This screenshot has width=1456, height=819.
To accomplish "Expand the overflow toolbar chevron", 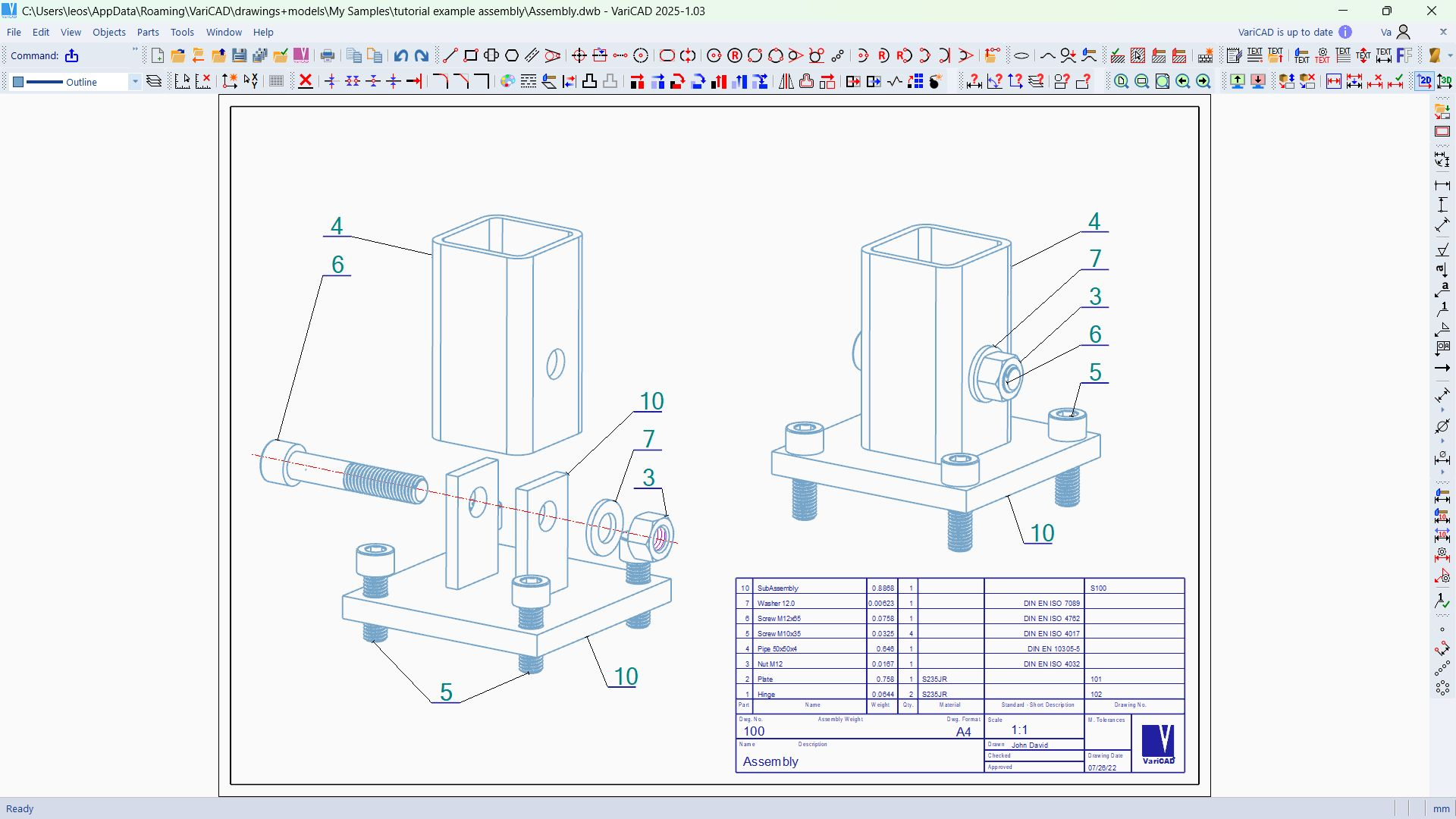I will click(135, 50).
